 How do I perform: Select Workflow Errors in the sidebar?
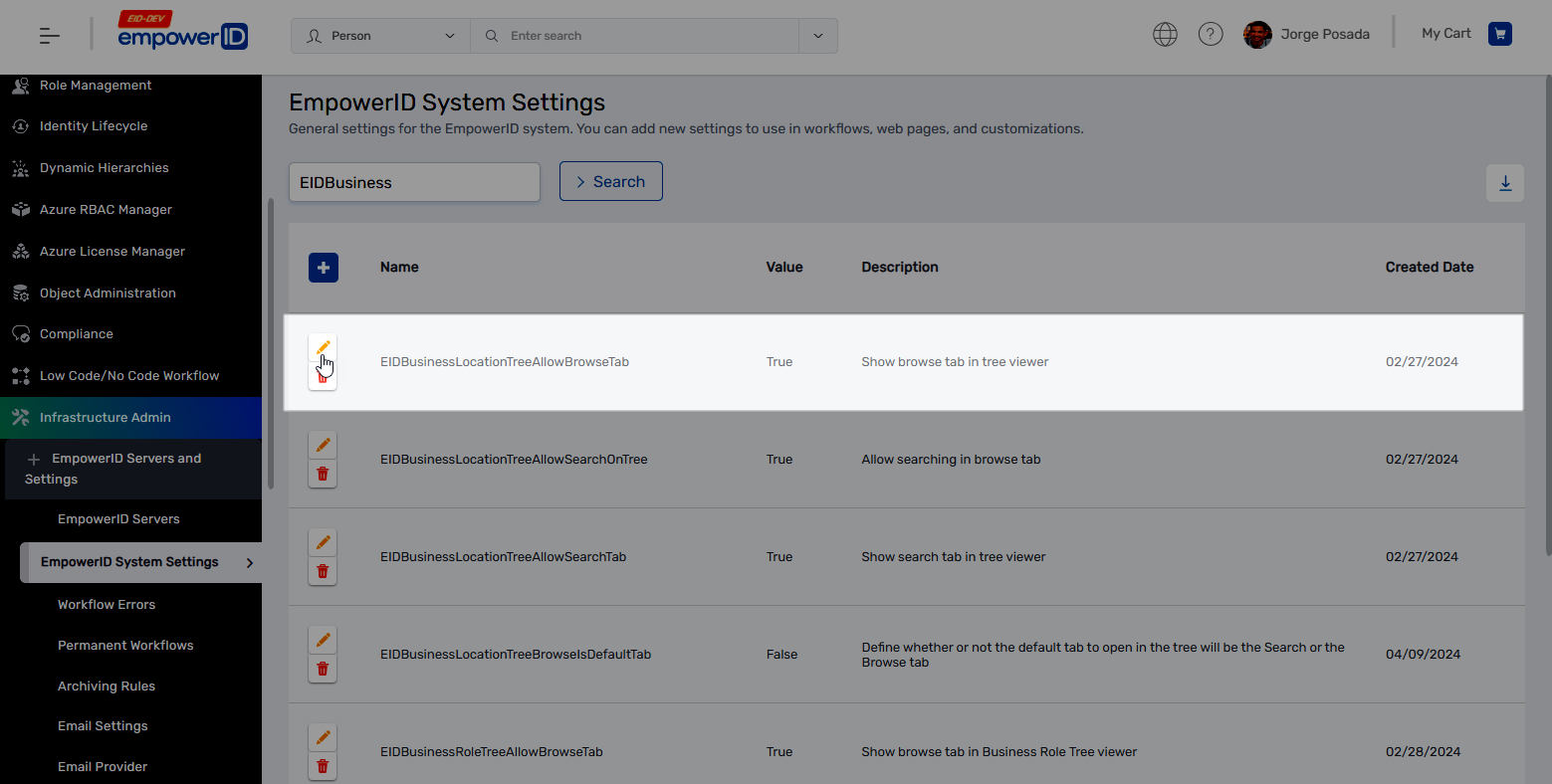tap(107, 604)
